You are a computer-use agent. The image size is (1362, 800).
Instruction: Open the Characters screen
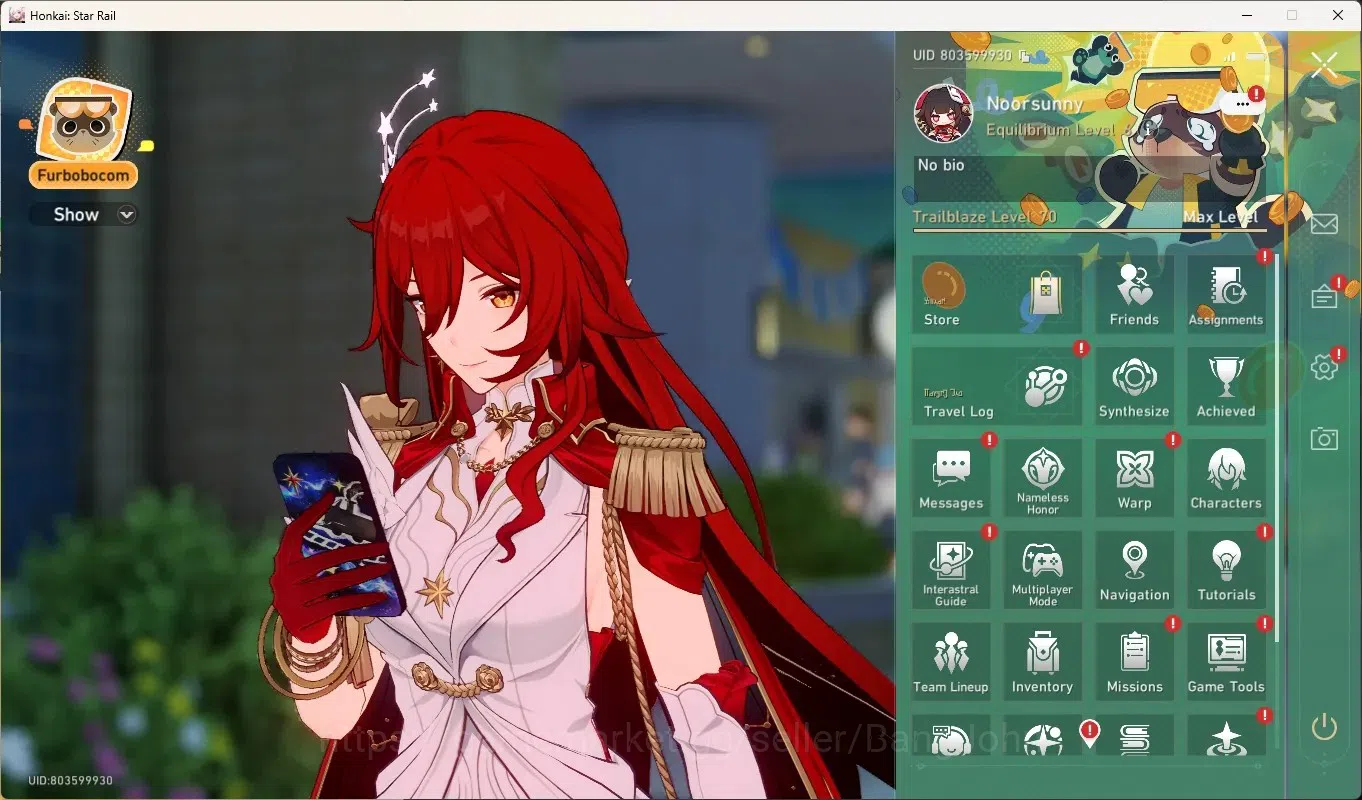(x=1226, y=479)
